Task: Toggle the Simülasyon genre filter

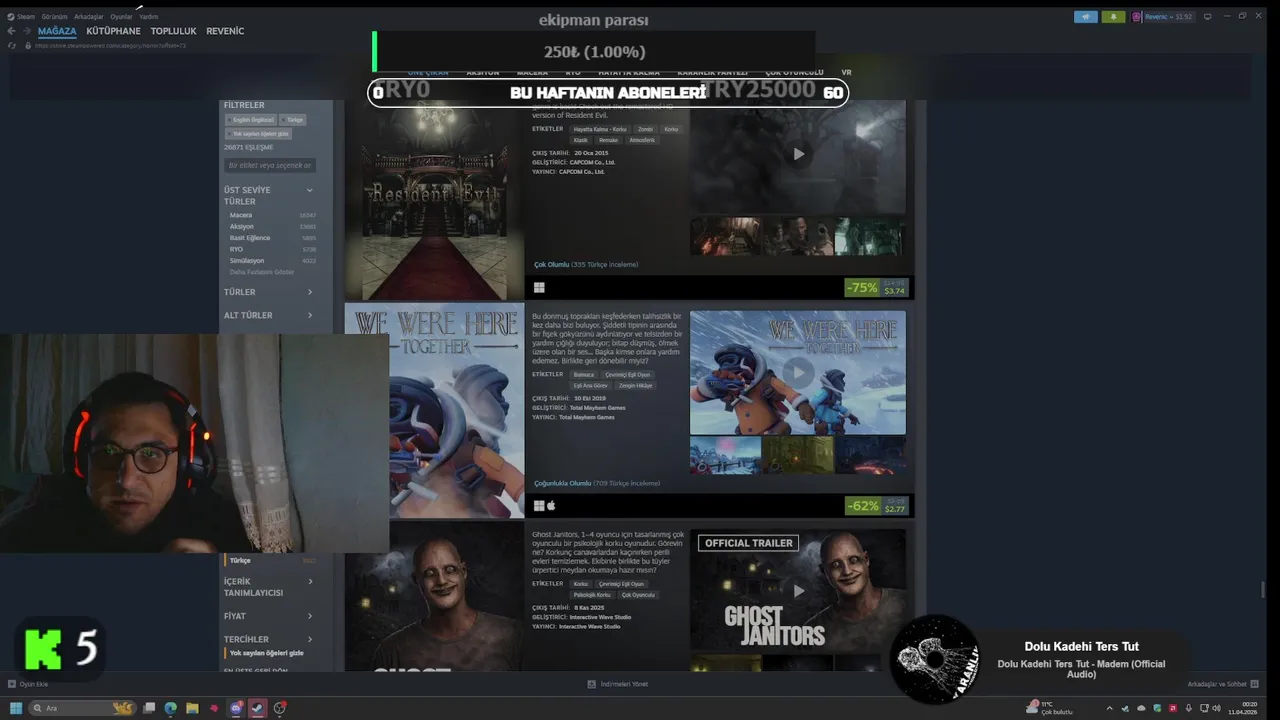Action: (x=272, y=260)
